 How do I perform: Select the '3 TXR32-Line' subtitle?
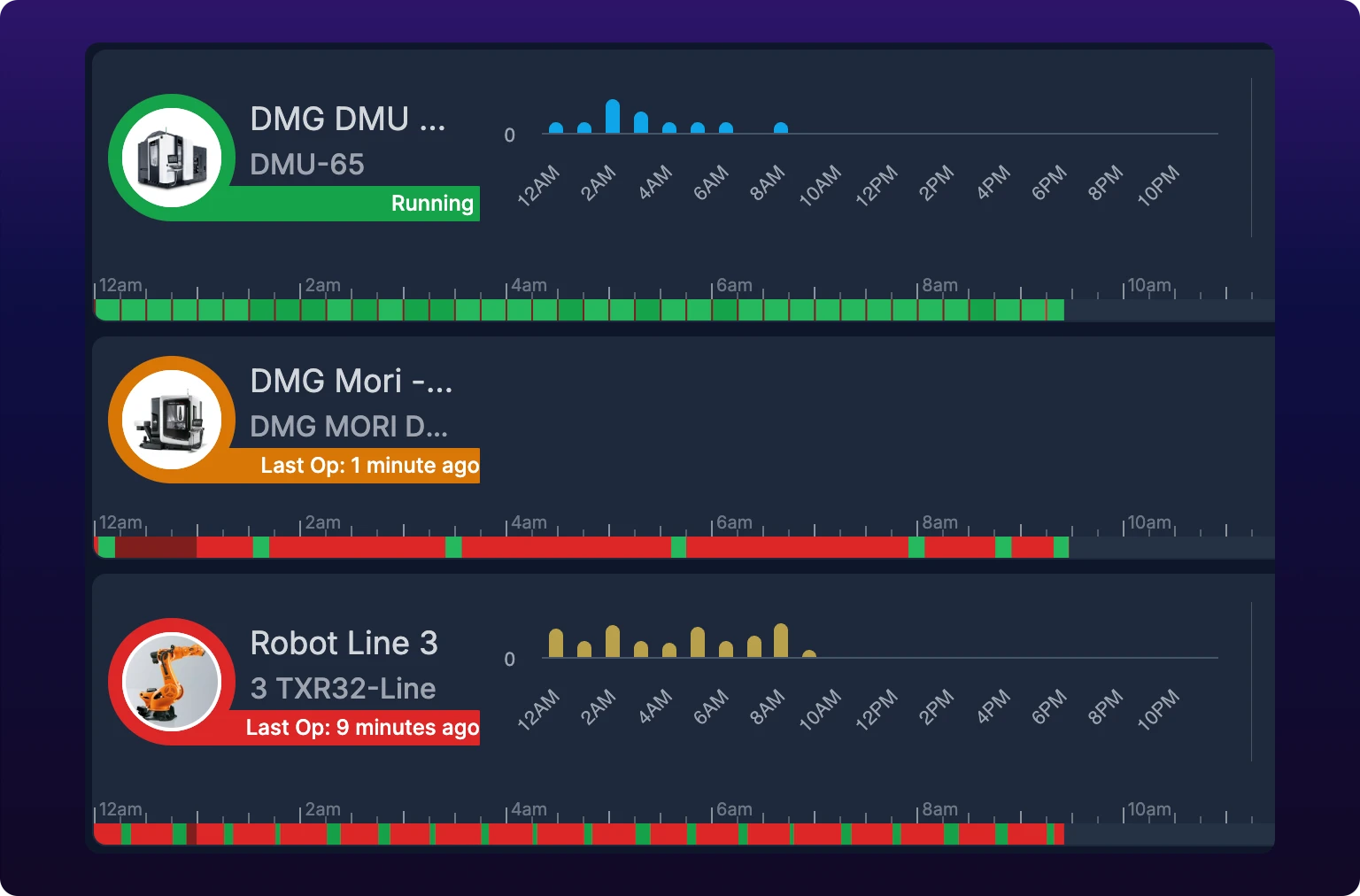pos(343,689)
